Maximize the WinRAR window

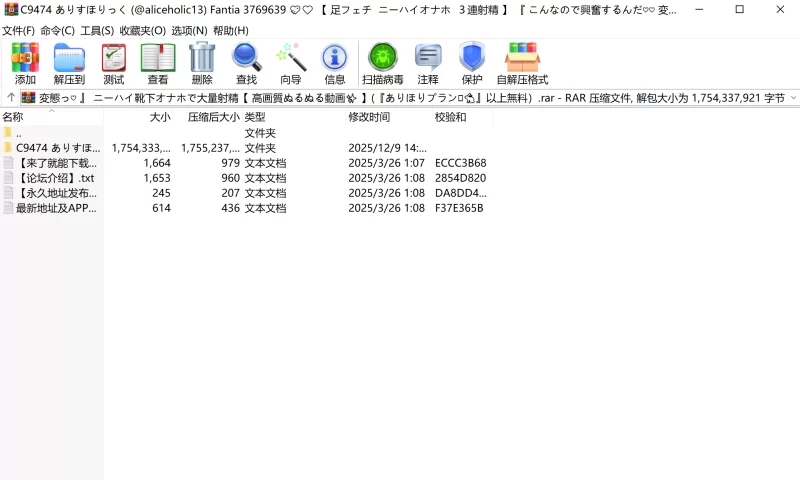[x=740, y=10]
